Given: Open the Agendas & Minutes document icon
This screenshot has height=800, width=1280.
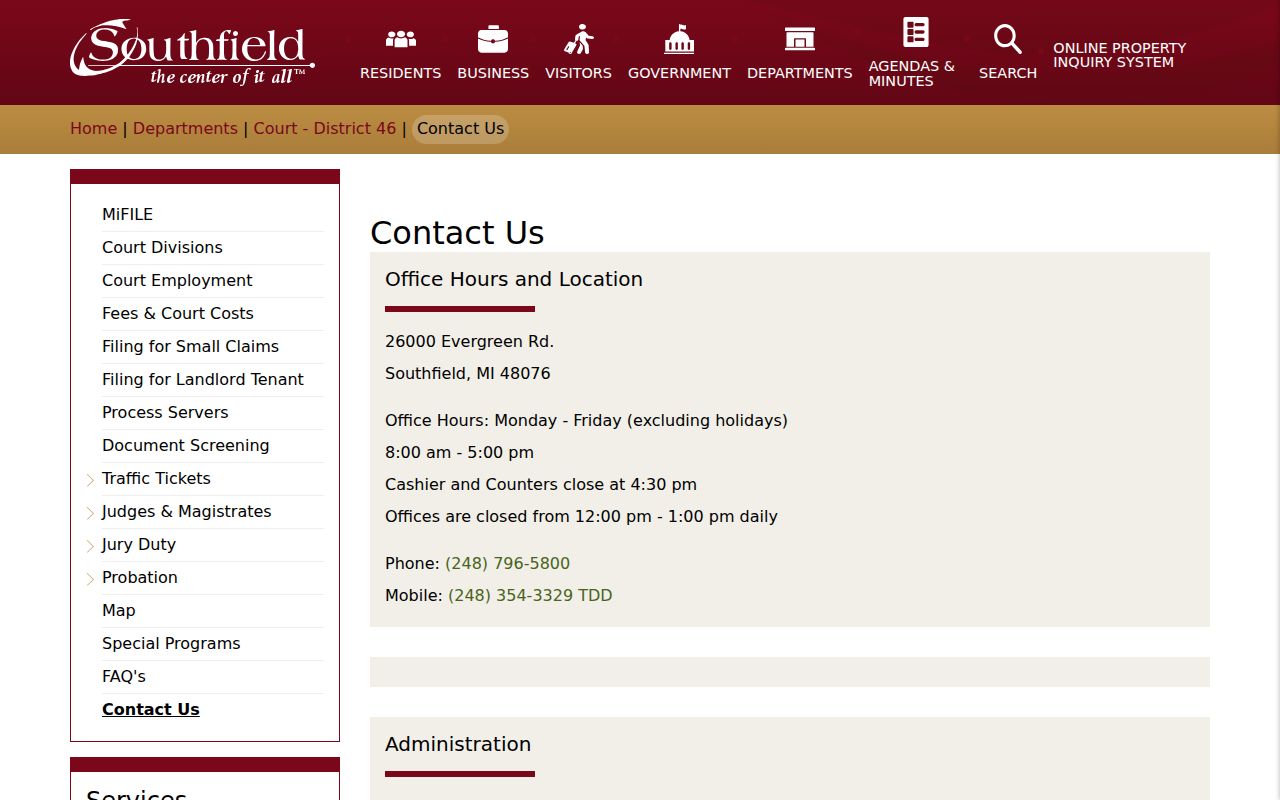Looking at the screenshot, I should coord(916,32).
